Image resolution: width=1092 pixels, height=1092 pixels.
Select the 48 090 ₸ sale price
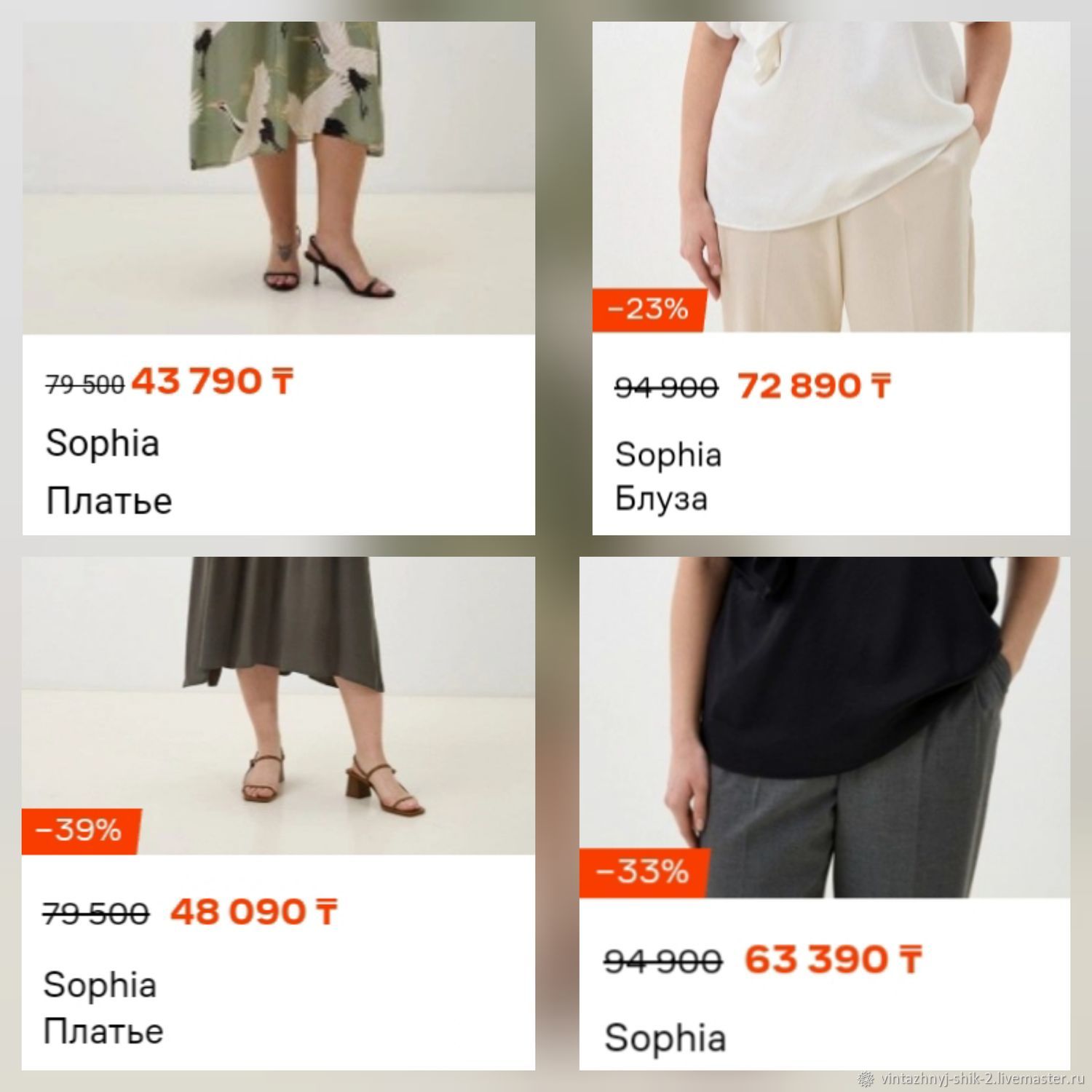(254, 912)
